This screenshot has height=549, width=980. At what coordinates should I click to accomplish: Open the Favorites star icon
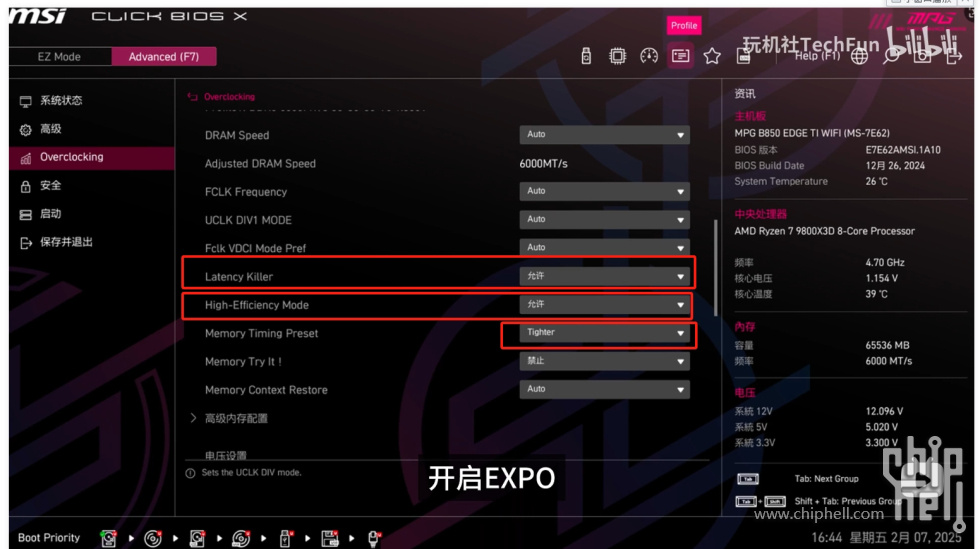point(712,56)
